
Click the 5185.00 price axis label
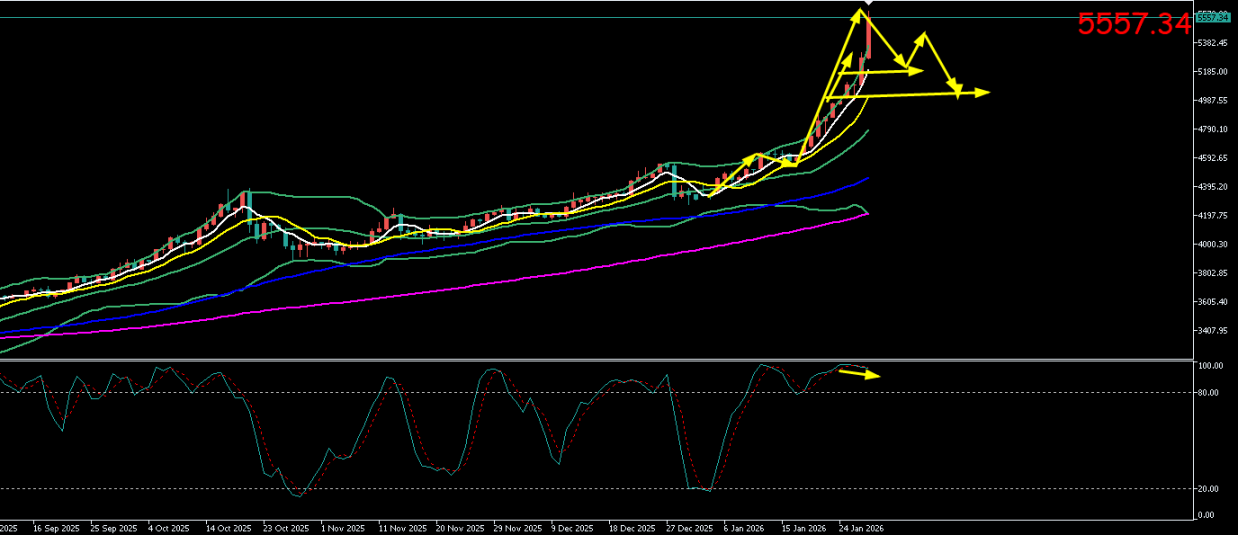1213,72
